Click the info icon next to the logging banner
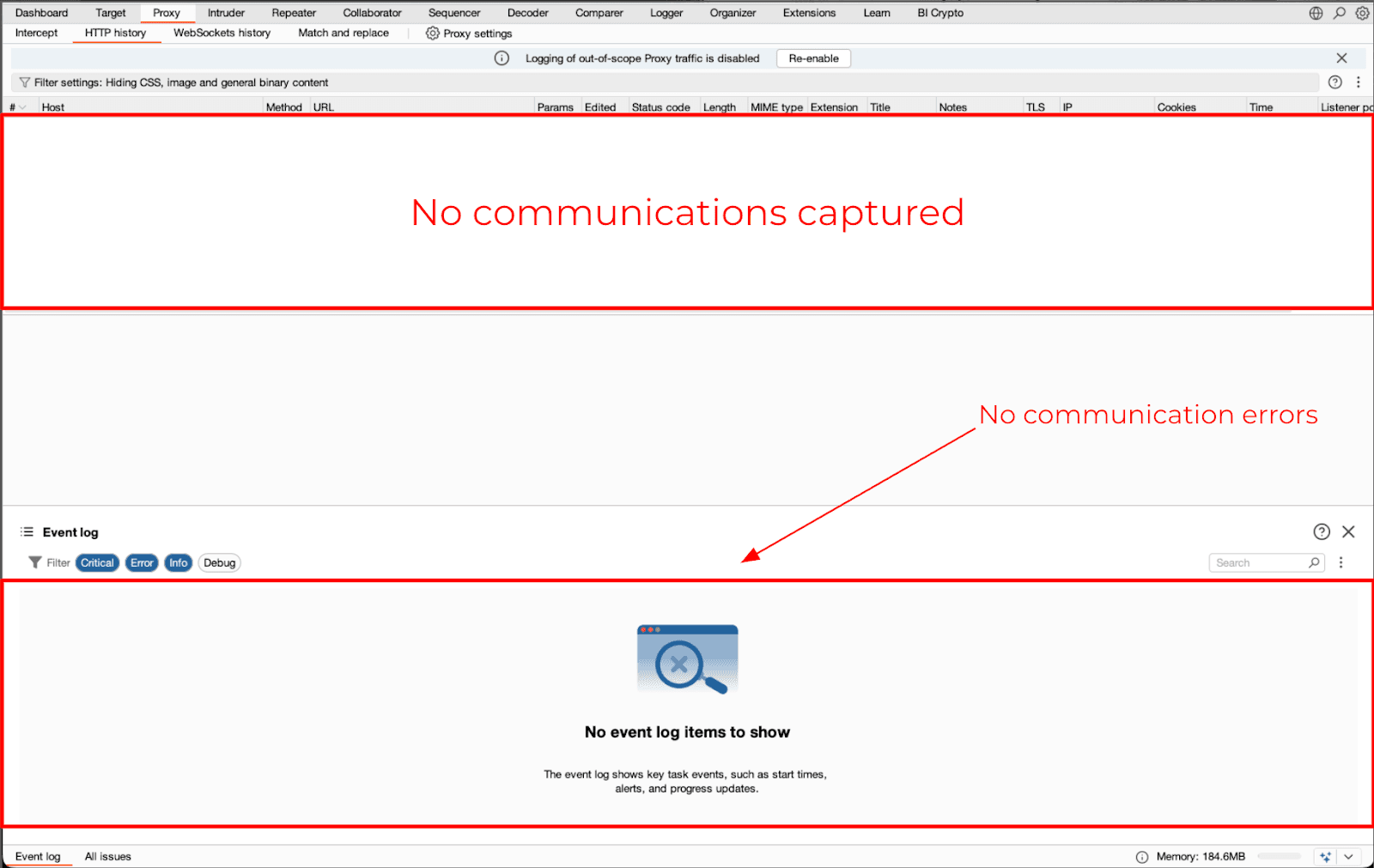The width and height of the screenshot is (1374, 868). point(501,58)
